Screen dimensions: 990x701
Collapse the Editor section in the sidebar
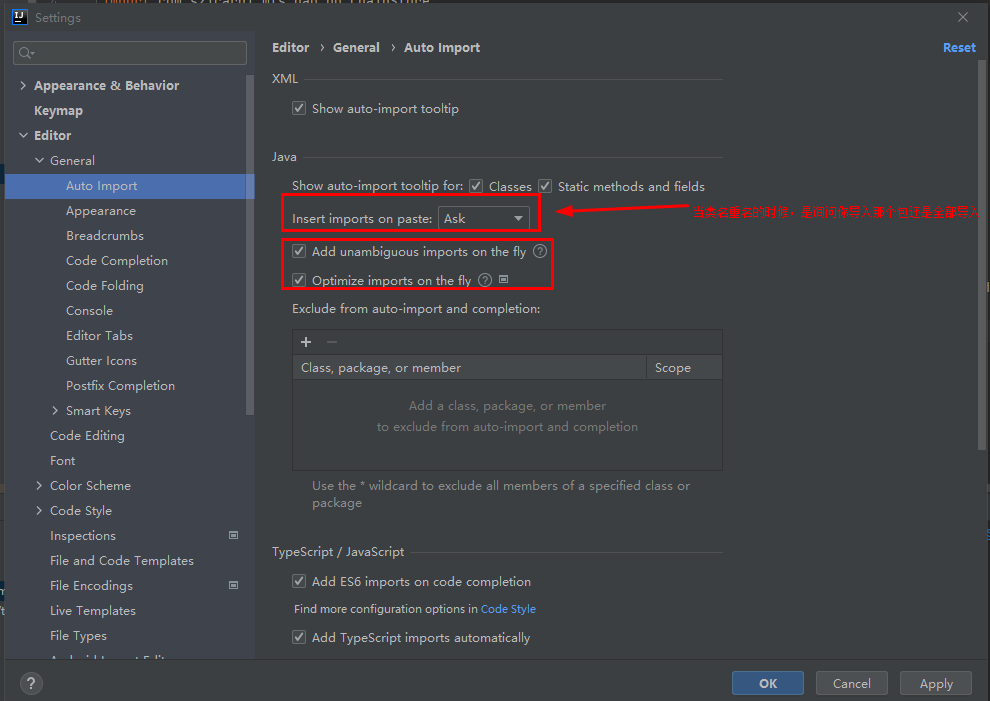[23, 135]
